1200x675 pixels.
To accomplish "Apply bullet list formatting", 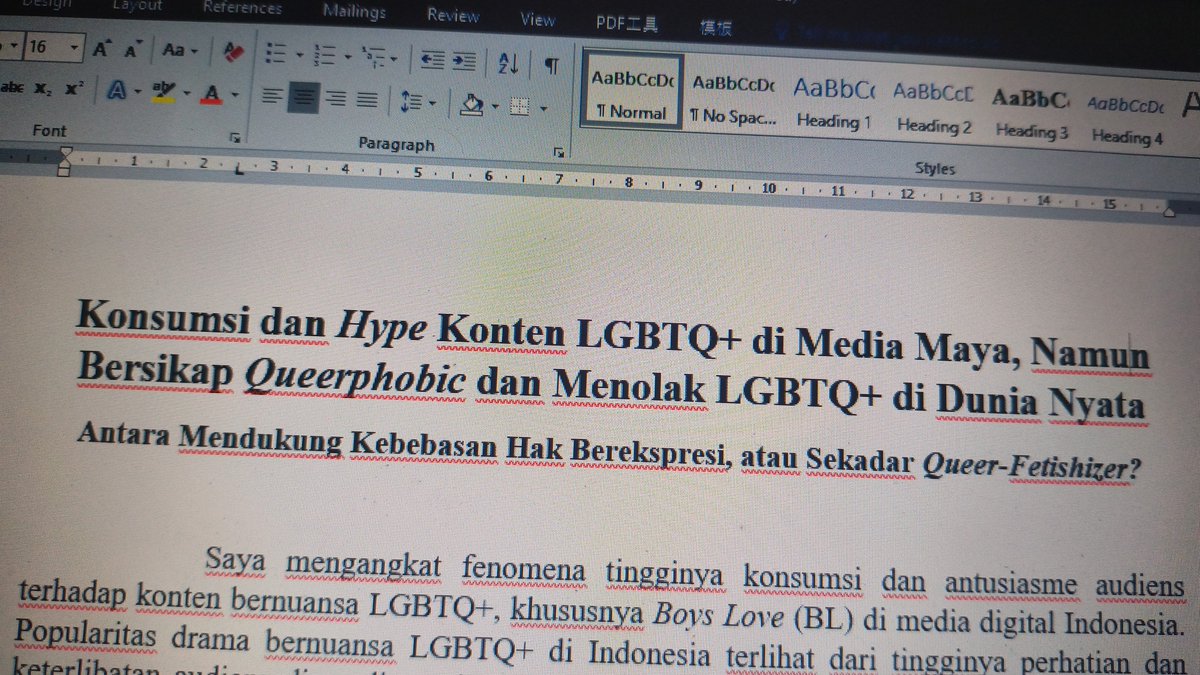I will 278,54.
